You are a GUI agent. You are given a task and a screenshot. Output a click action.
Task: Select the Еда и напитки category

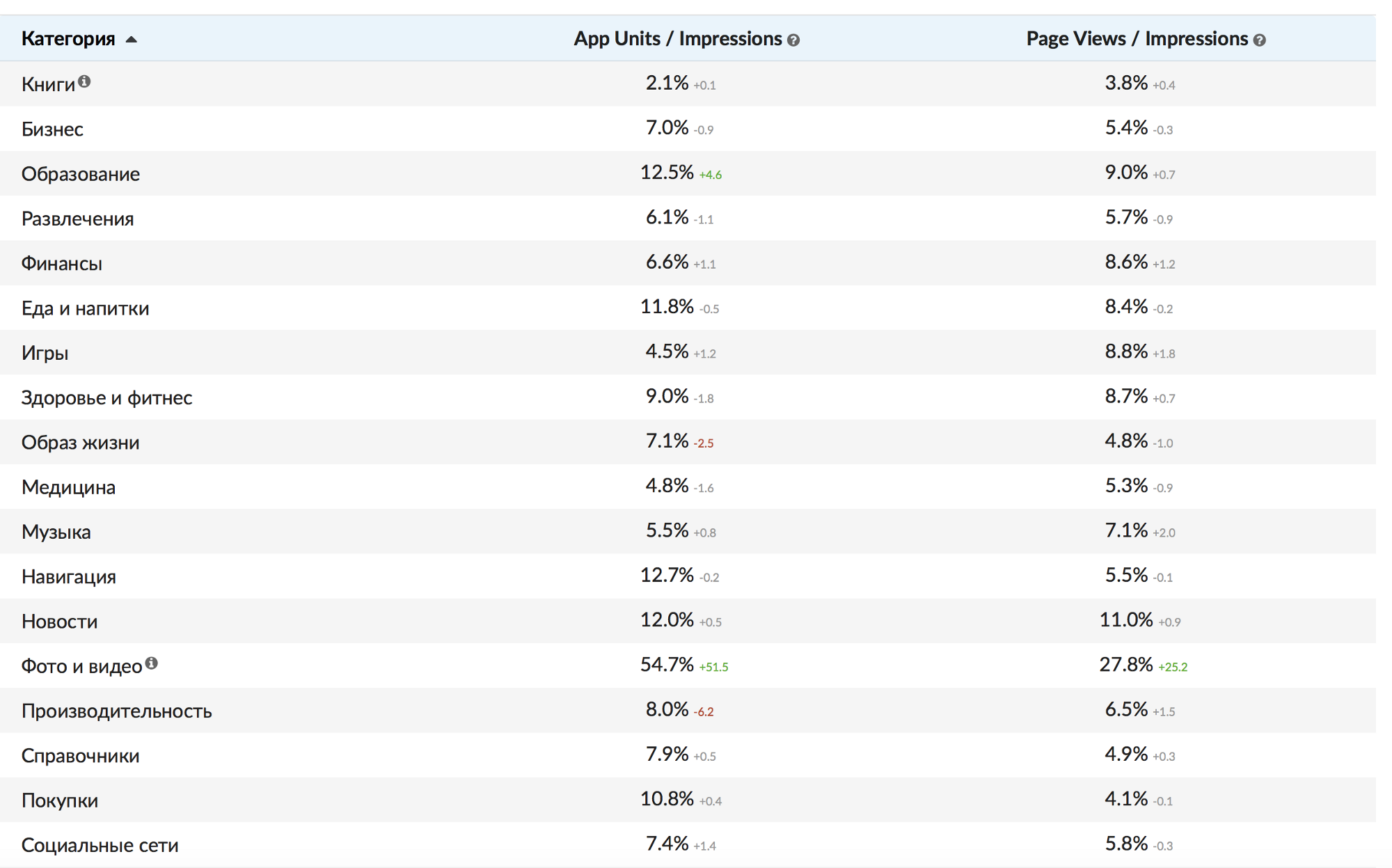tap(85, 308)
